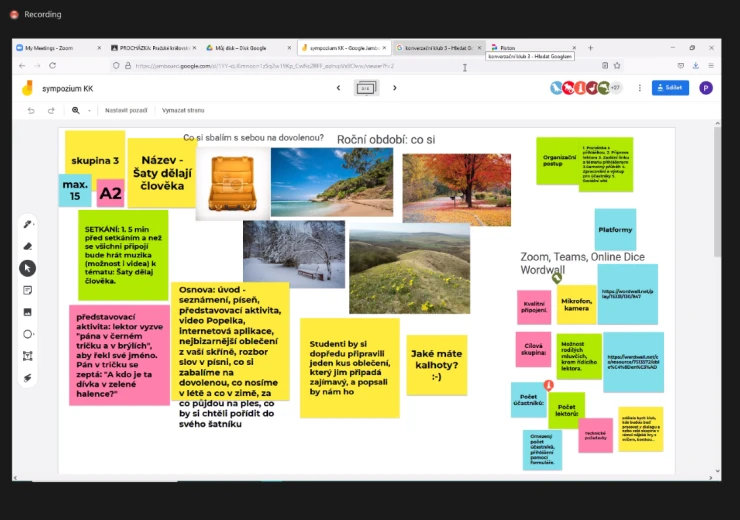Click the vertical scrollbar of the board
Viewport: 740px width, 520px height.
pyautogui.click(x=717, y=191)
